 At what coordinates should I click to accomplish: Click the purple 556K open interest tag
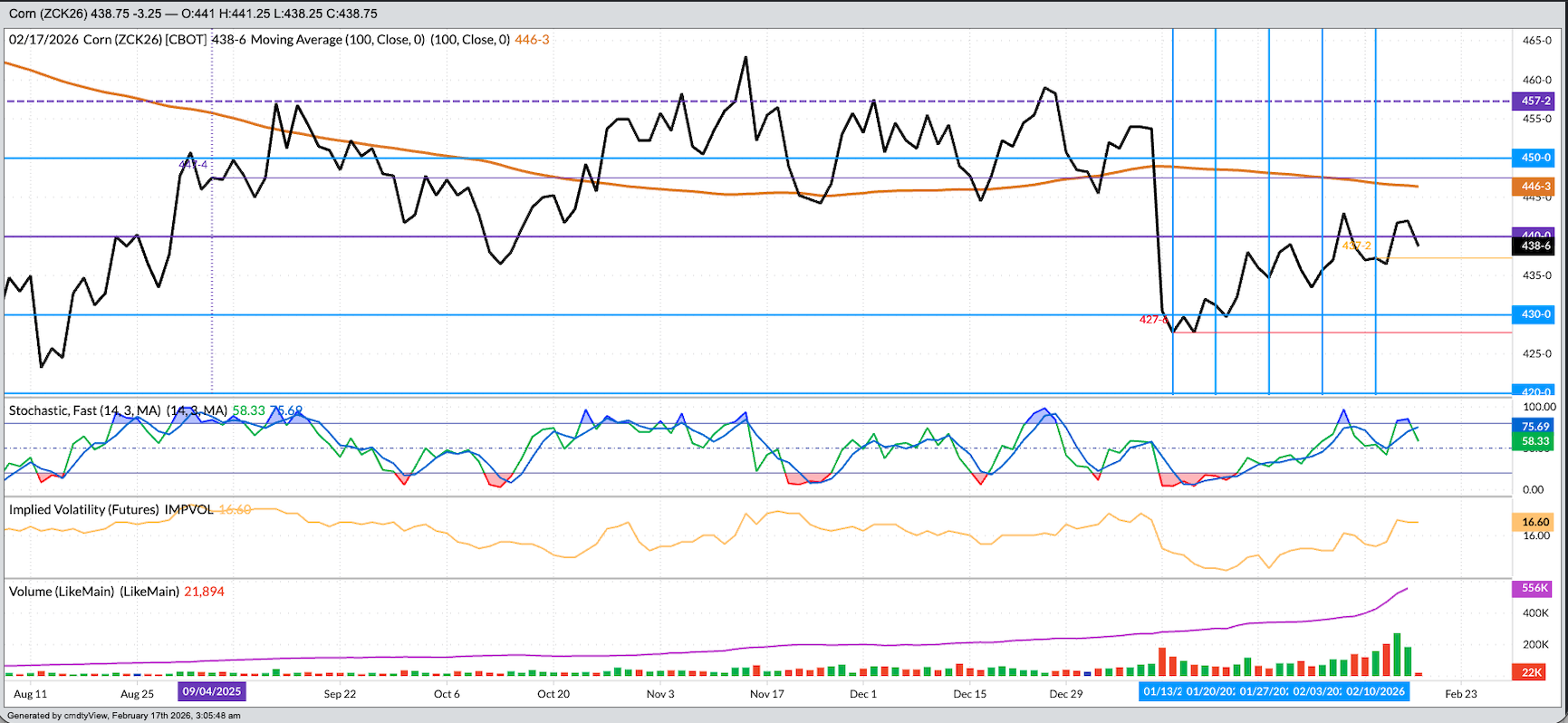pos(1534,588)
